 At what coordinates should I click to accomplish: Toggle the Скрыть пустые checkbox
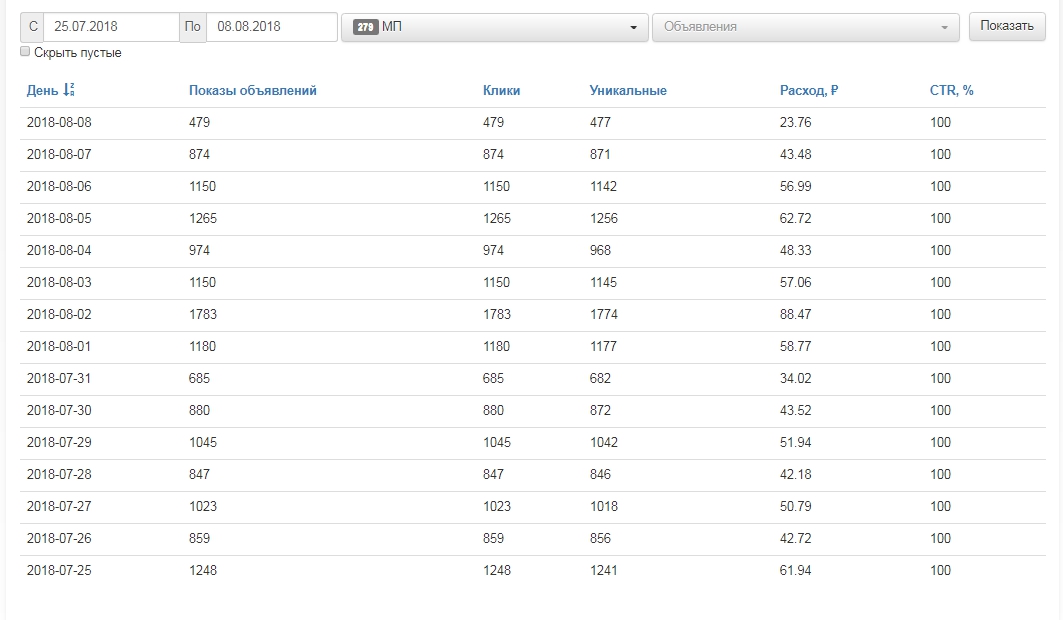pyautogui.click(x=25, y=51)
